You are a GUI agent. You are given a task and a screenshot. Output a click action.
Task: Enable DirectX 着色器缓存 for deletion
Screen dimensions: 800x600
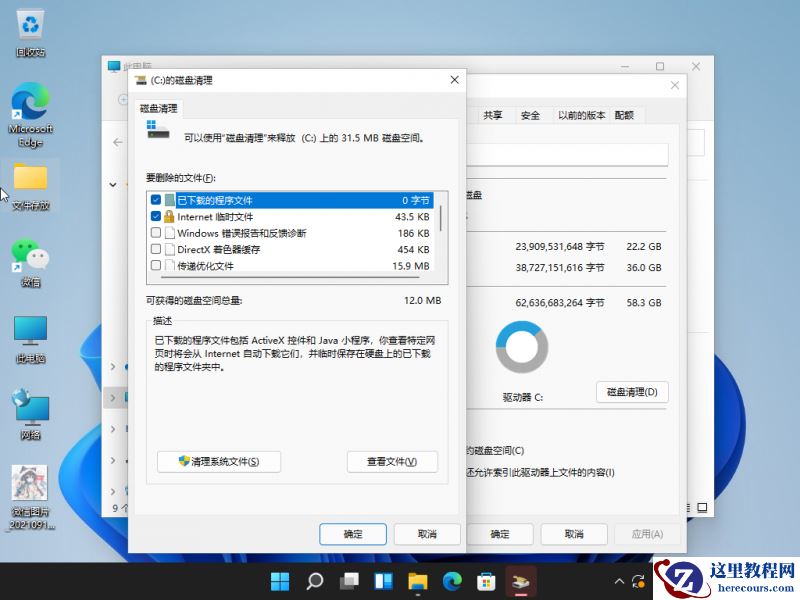tap(155, 249)
